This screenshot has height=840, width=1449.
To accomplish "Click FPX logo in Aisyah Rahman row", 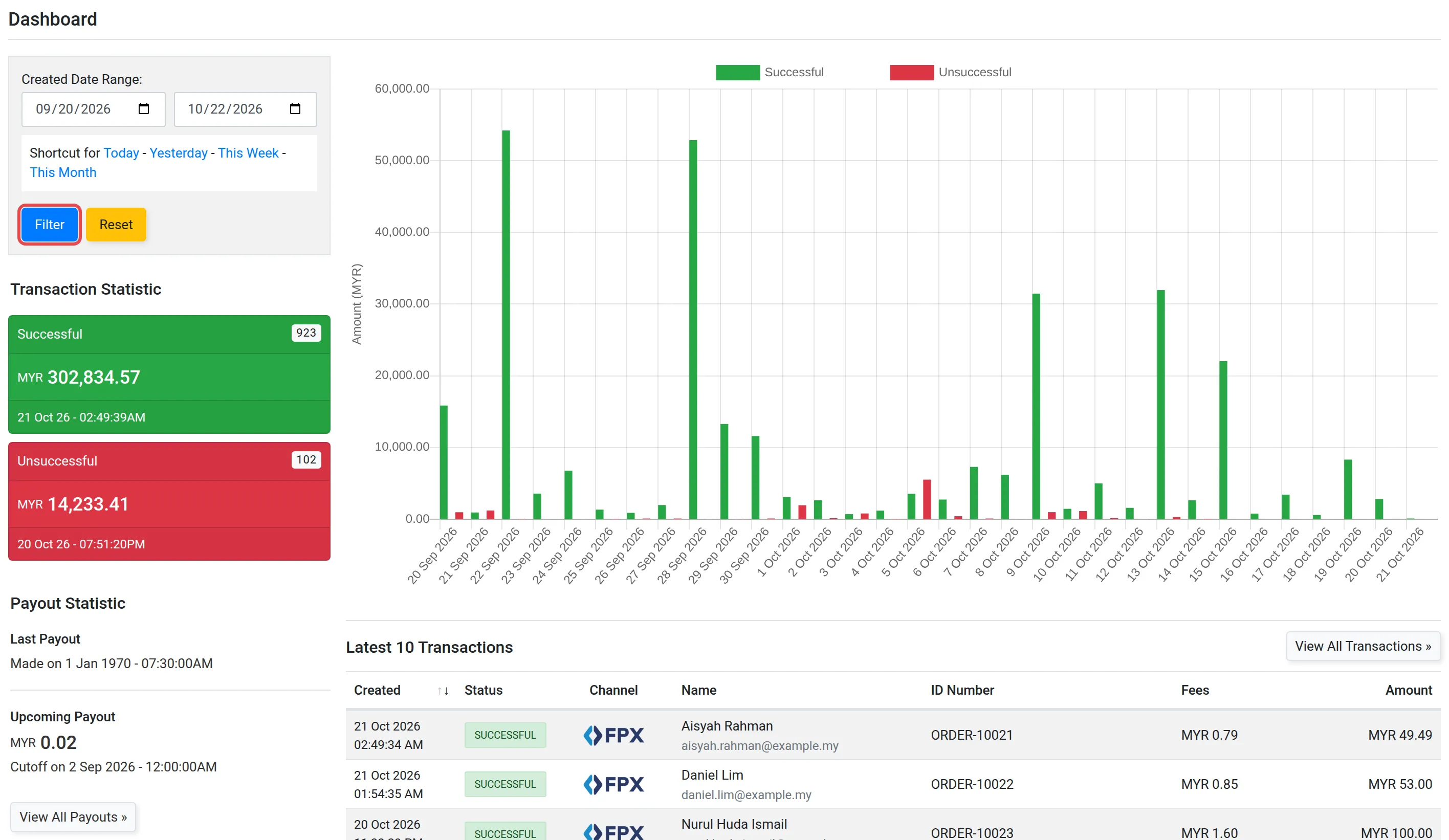I will [x=613, y=735].
